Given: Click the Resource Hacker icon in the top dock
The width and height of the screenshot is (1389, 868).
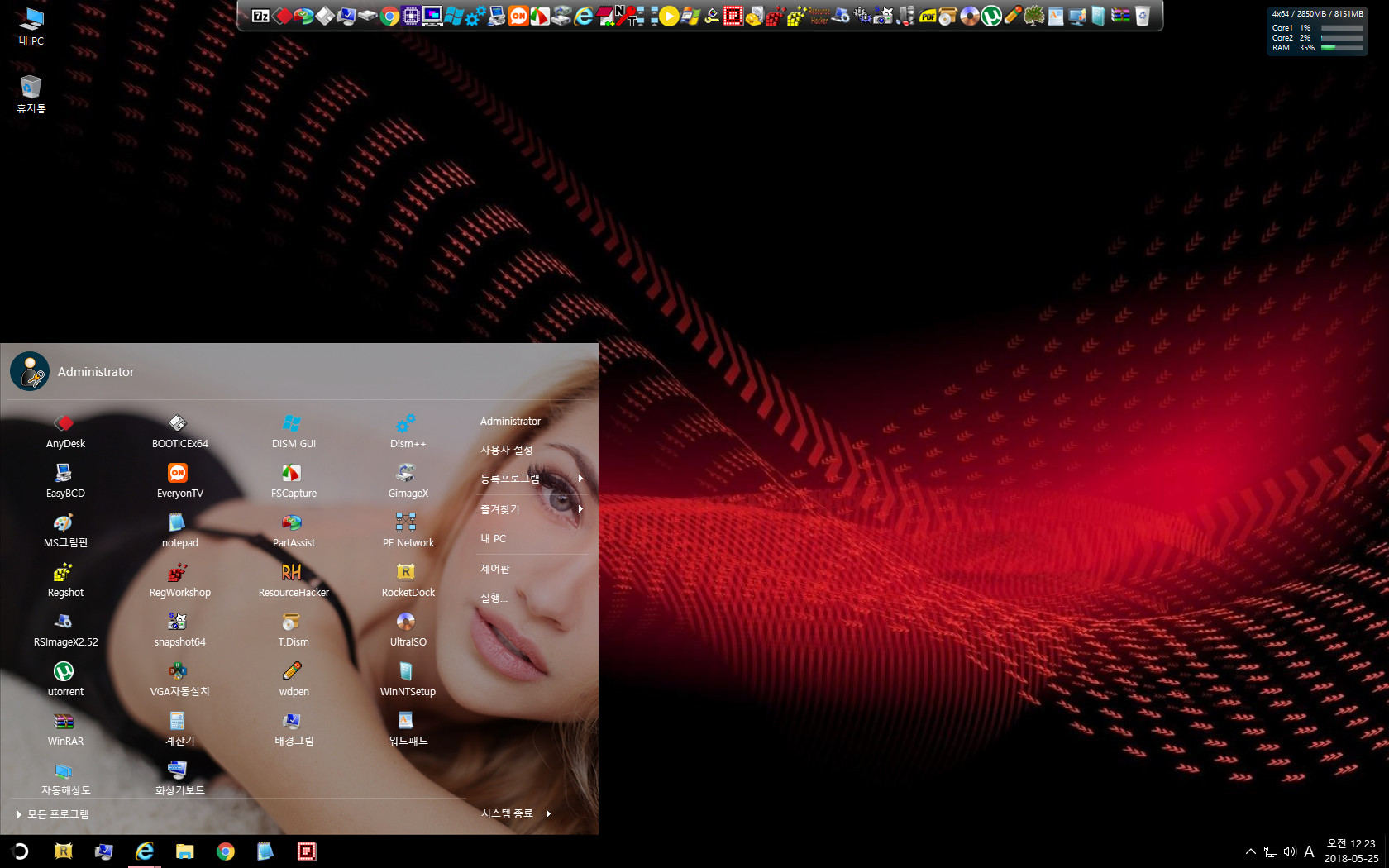Looking at the screenshot, I should tap(819, 16).
